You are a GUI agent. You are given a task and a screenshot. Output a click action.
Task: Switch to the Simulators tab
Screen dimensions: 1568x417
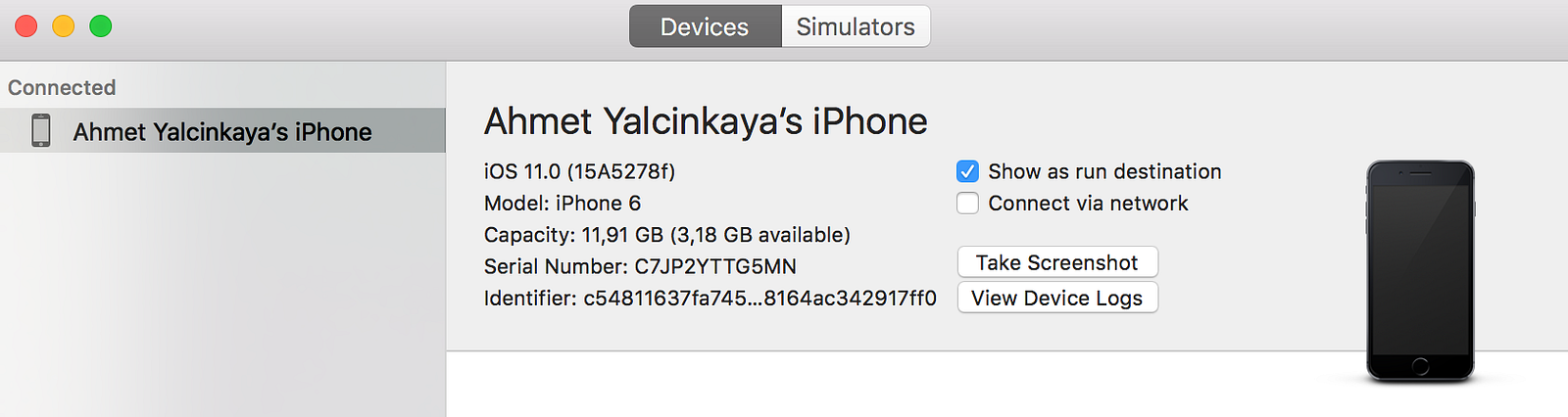856,26
